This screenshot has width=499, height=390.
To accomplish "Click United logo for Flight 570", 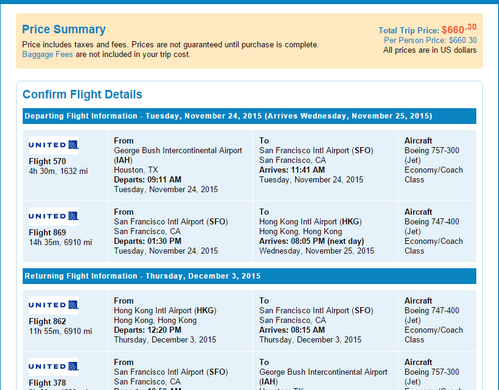I will pos(54,145).
